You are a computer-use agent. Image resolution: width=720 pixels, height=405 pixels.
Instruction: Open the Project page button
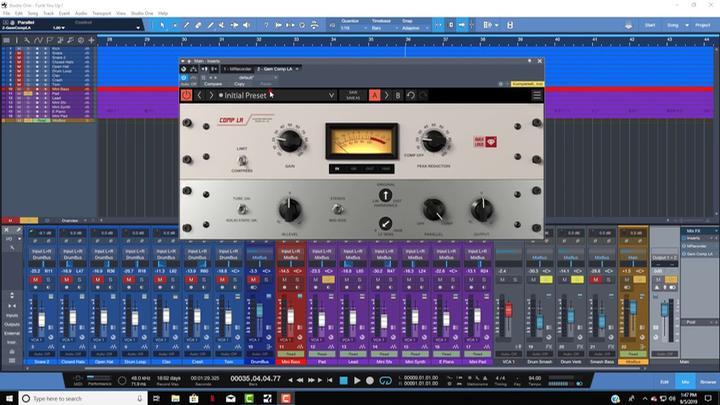click(x=703, y=25)
